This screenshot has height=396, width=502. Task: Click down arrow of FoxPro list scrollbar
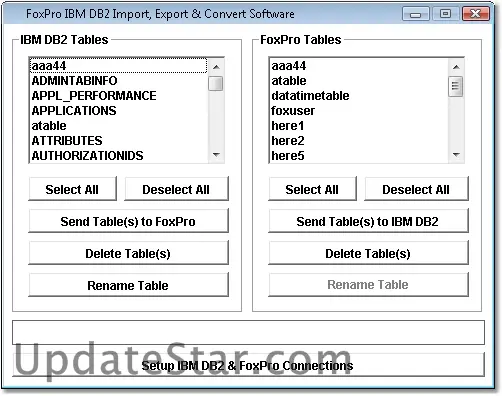pos(456,154)
